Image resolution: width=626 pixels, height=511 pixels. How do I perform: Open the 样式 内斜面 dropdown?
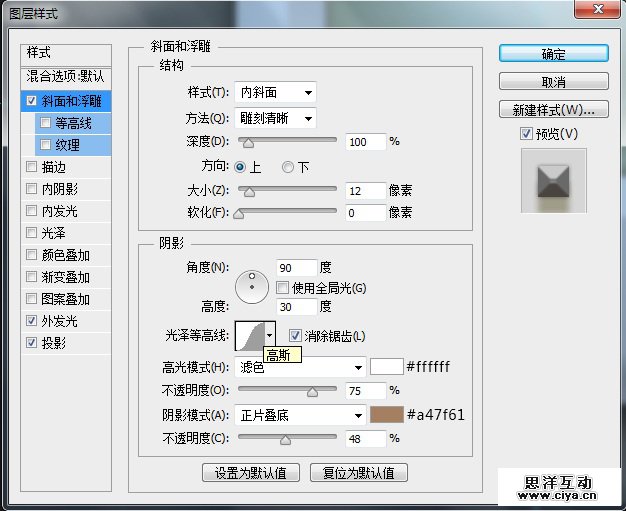(x=275, y=93)
